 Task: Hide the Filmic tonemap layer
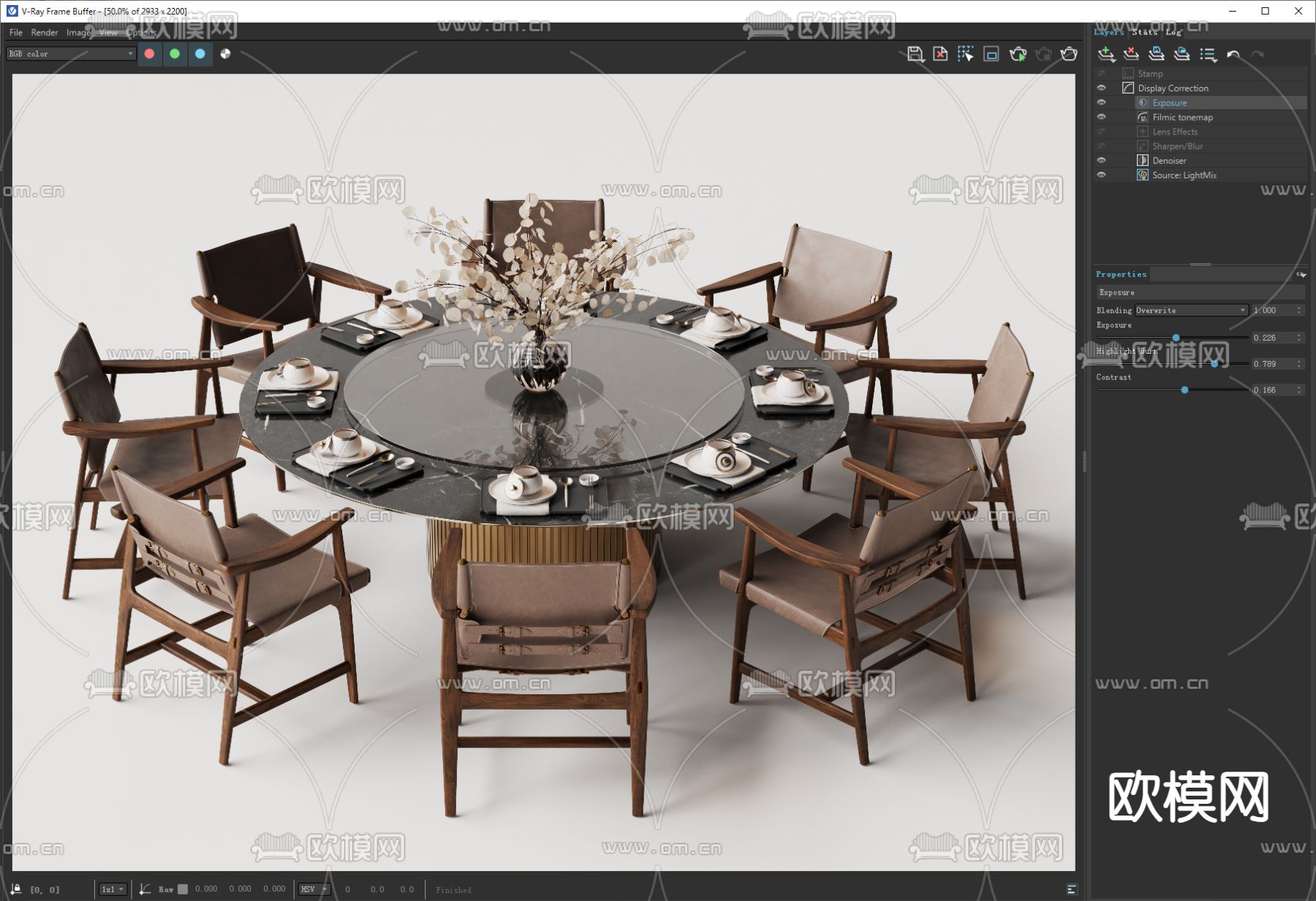point(1101,117)
